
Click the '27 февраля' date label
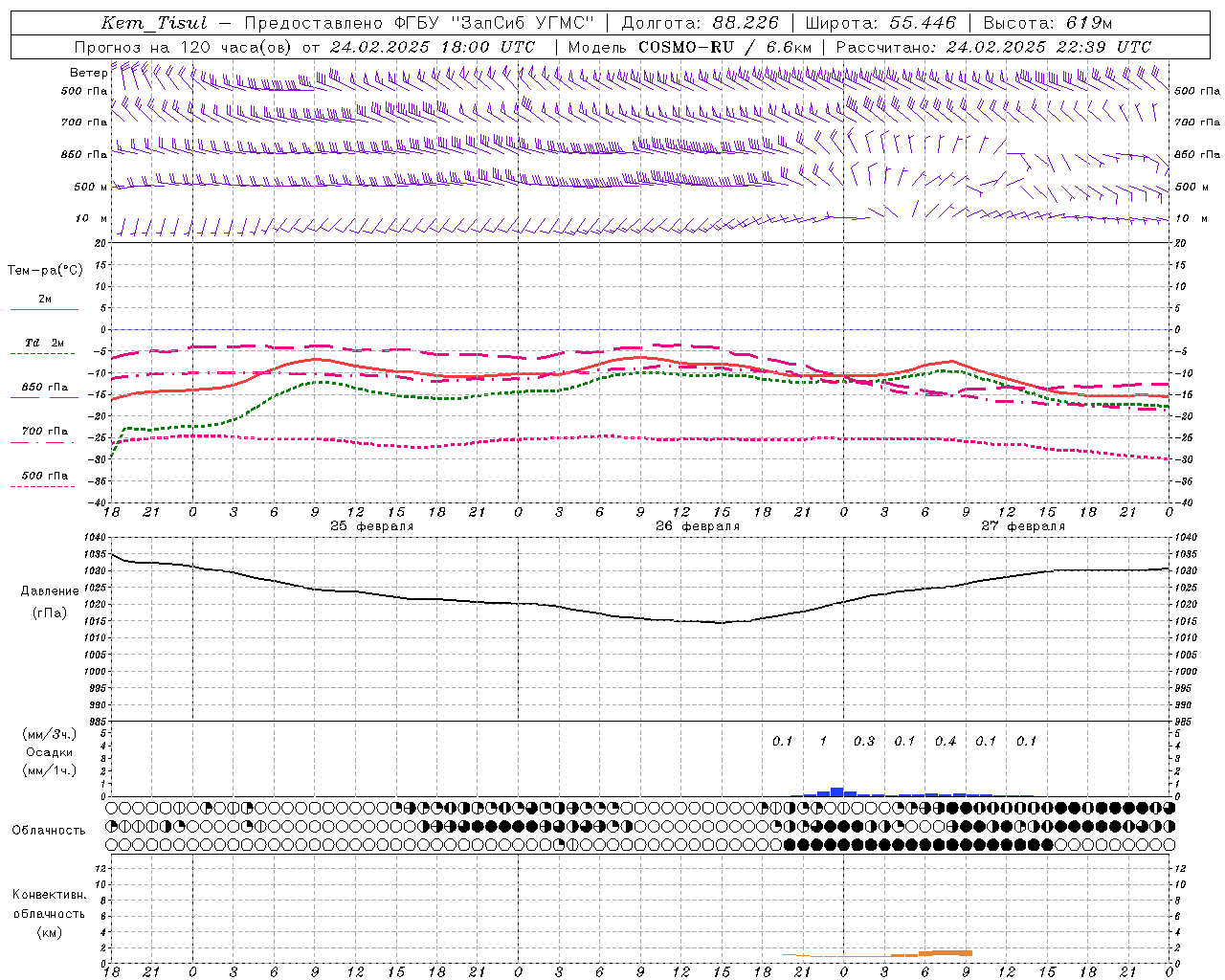(x=1022, y=526)
